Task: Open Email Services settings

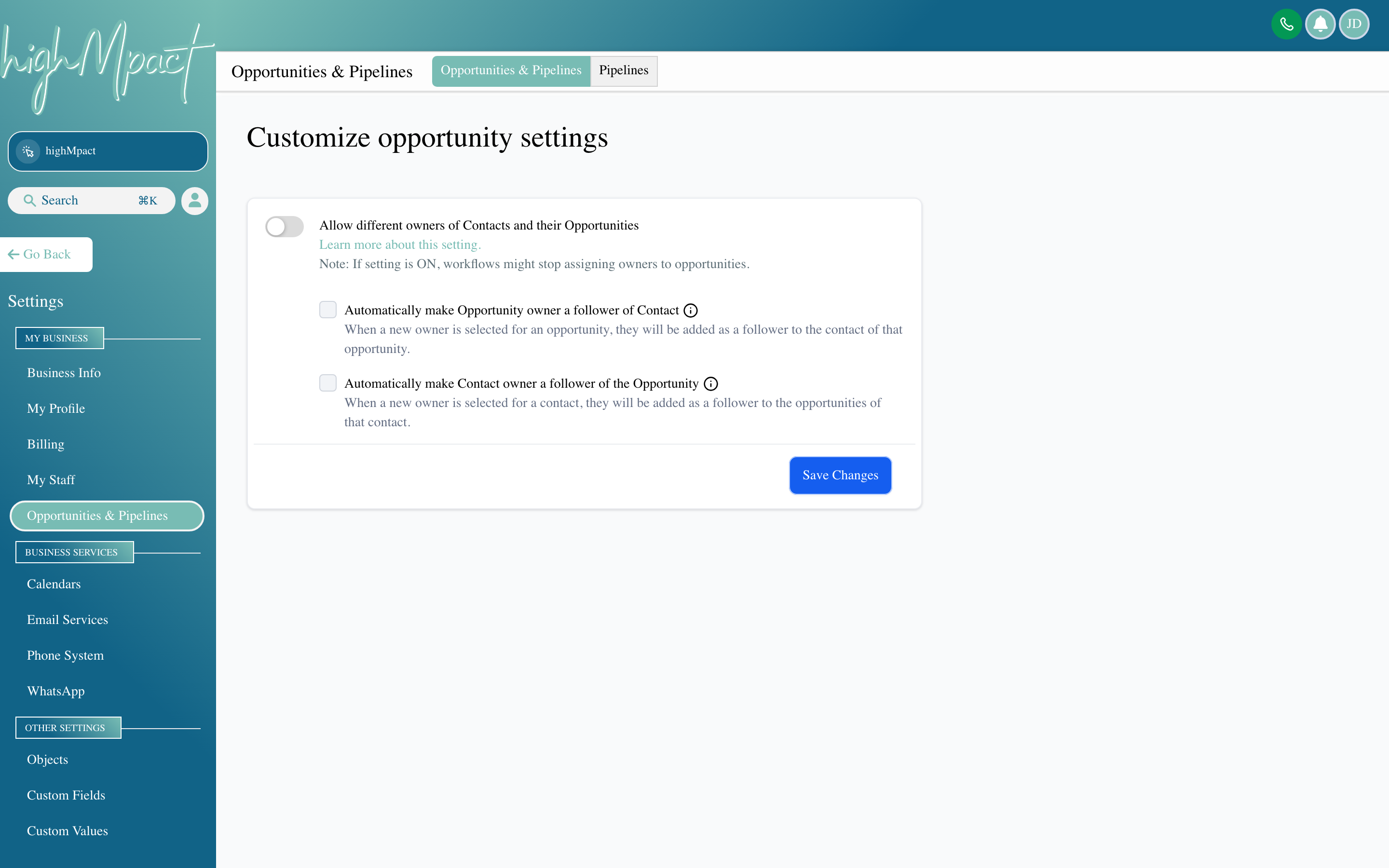Action: [67, 620]
